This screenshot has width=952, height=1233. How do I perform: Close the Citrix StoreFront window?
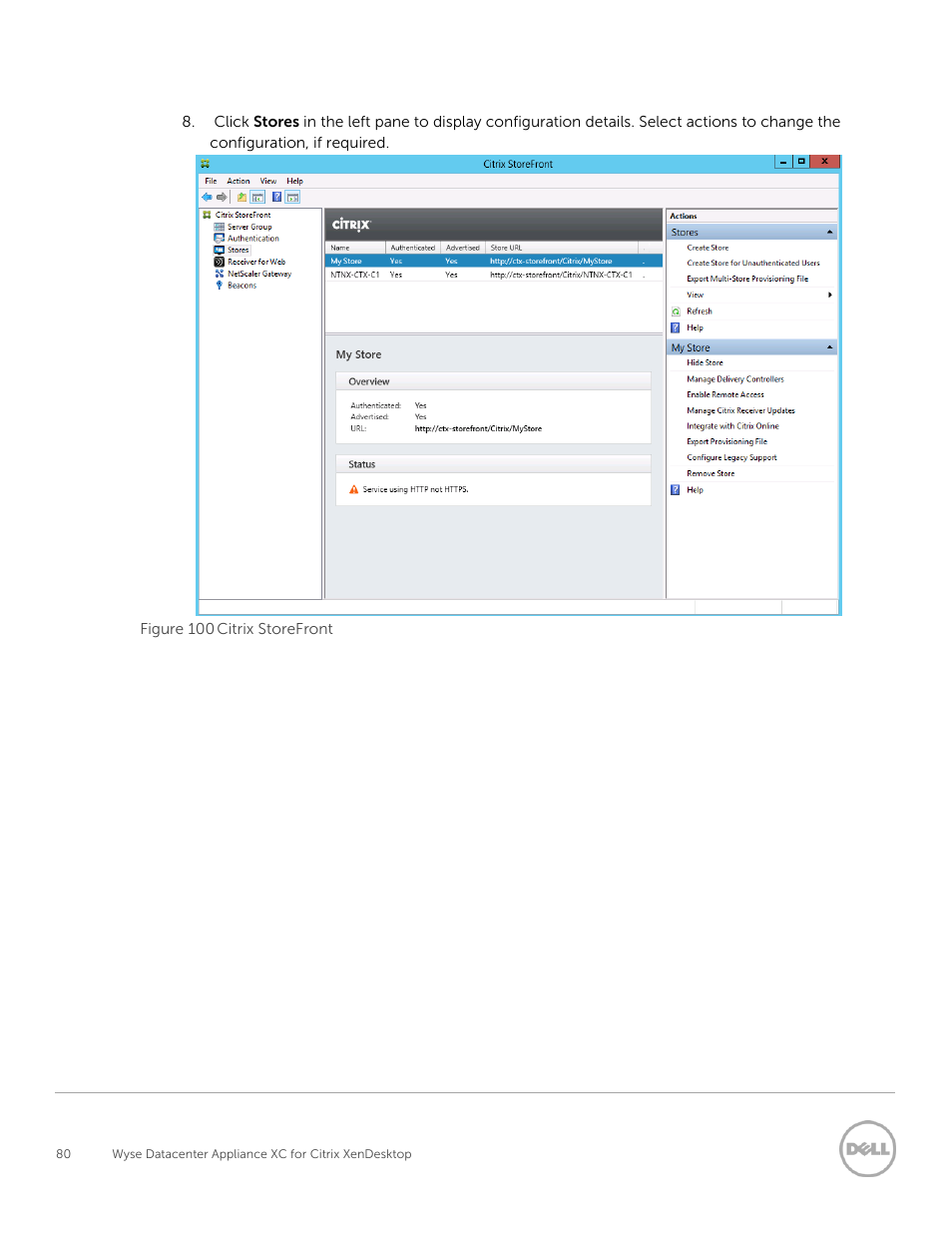click(x=824, y=162)
